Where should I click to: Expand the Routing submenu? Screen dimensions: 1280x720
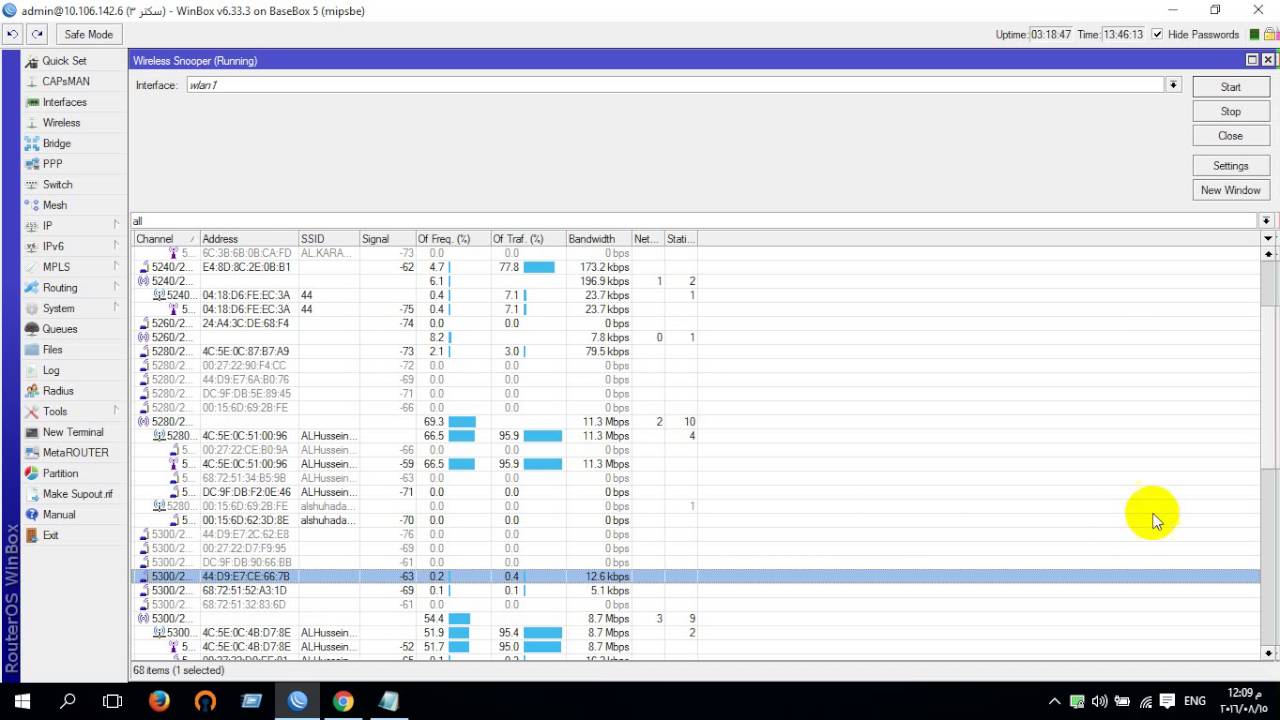(x=116, y=287)
